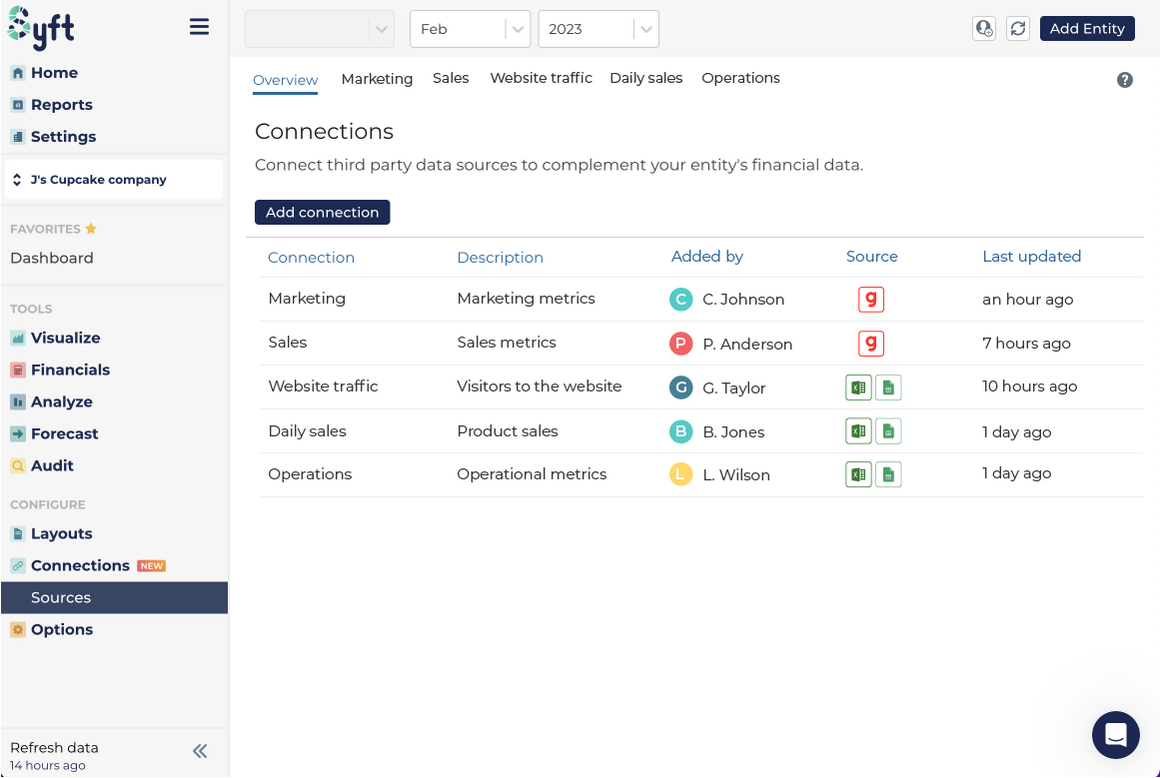The width and height of the screenshot is (1160, 778).
Task: Sort by the Source column header
Action: click(871, 257)
